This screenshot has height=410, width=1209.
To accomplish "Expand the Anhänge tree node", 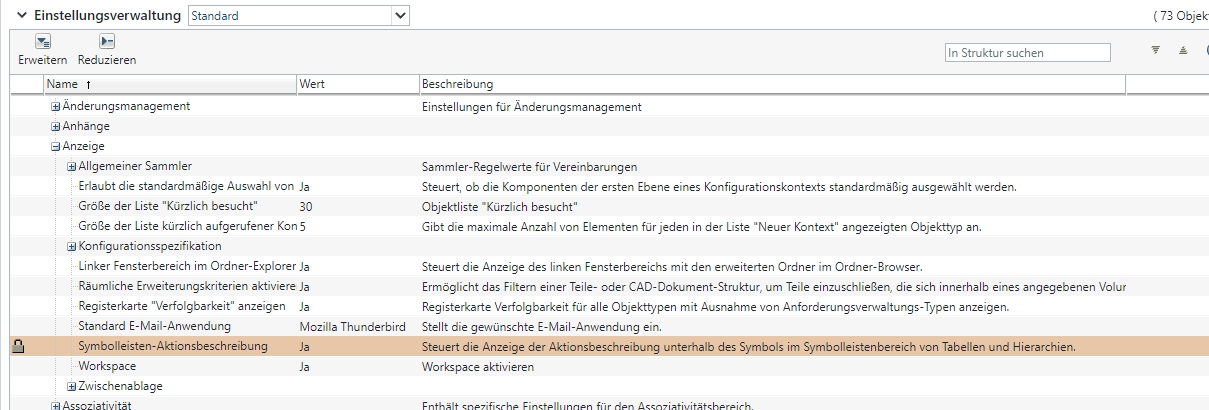I will pos(56,127).
